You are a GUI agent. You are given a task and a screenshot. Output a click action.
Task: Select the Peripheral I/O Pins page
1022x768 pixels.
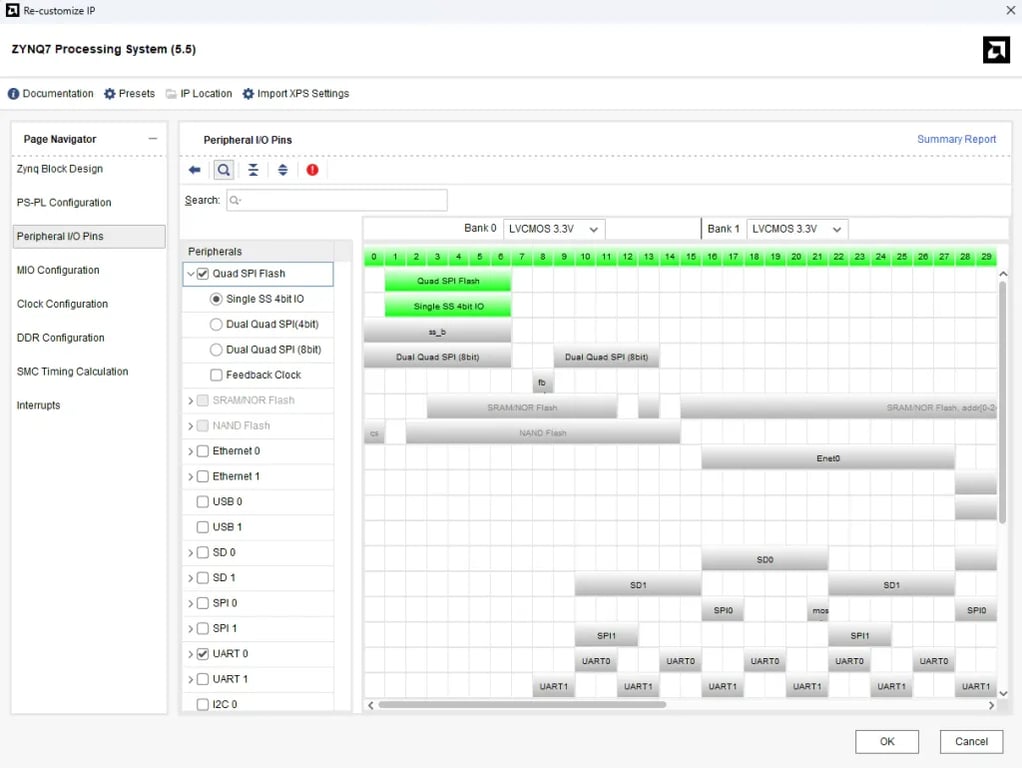point(89,237)
